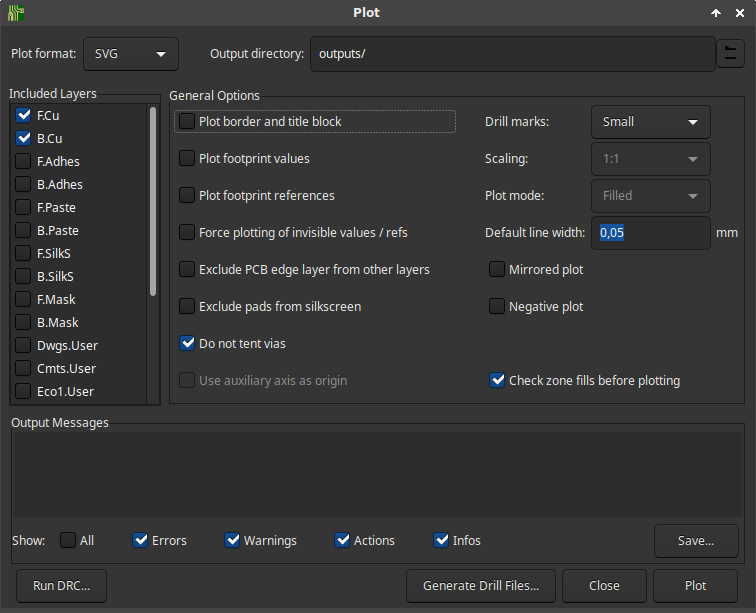Click the Output directory text field
The image size is (756, 613).
510,54
